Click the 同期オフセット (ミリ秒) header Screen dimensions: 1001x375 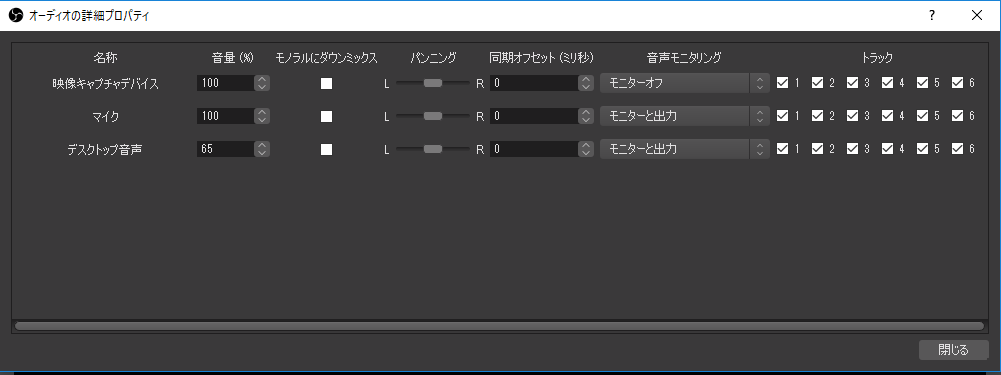(x=542, y=57)
